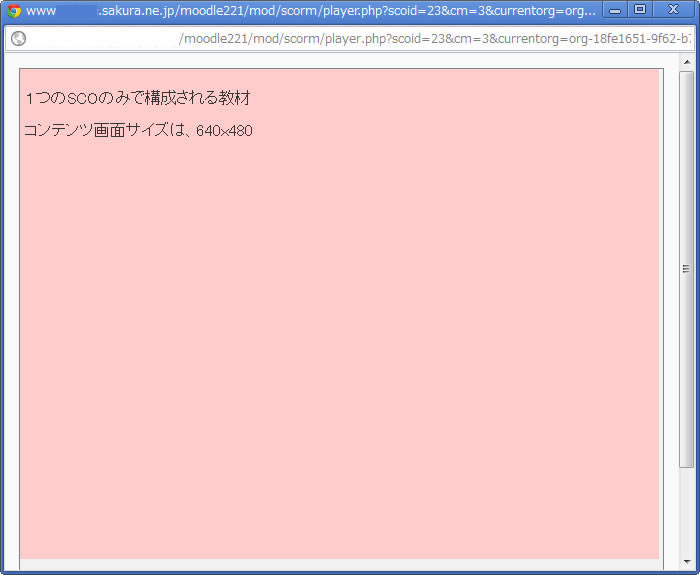Click the '640×480' size value in the content
The height and width of the screenshot is (575, 700).
click(x=224, y=131)
